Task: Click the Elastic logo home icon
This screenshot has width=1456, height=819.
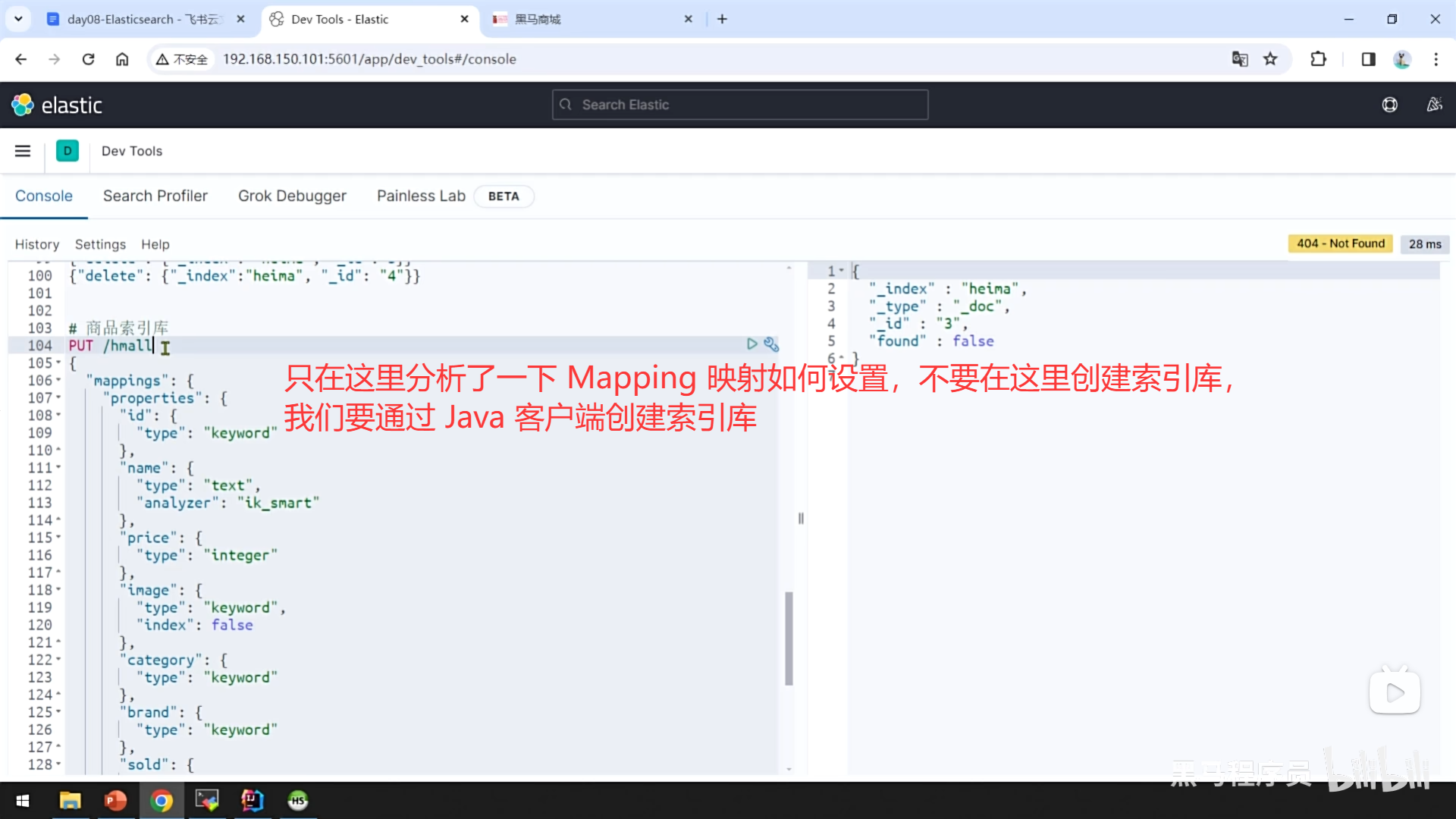Action: tap(23, 105)
